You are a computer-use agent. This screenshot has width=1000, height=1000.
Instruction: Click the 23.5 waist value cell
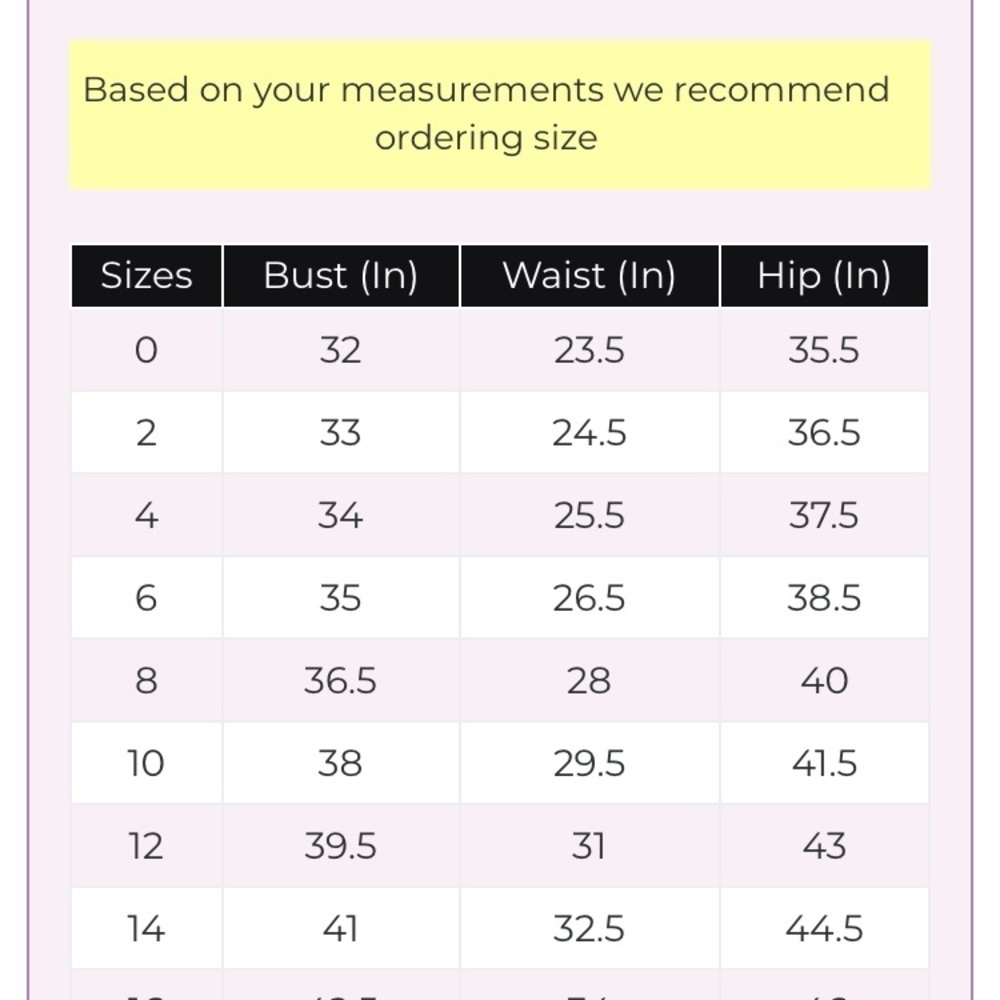(x=590, y=350)
